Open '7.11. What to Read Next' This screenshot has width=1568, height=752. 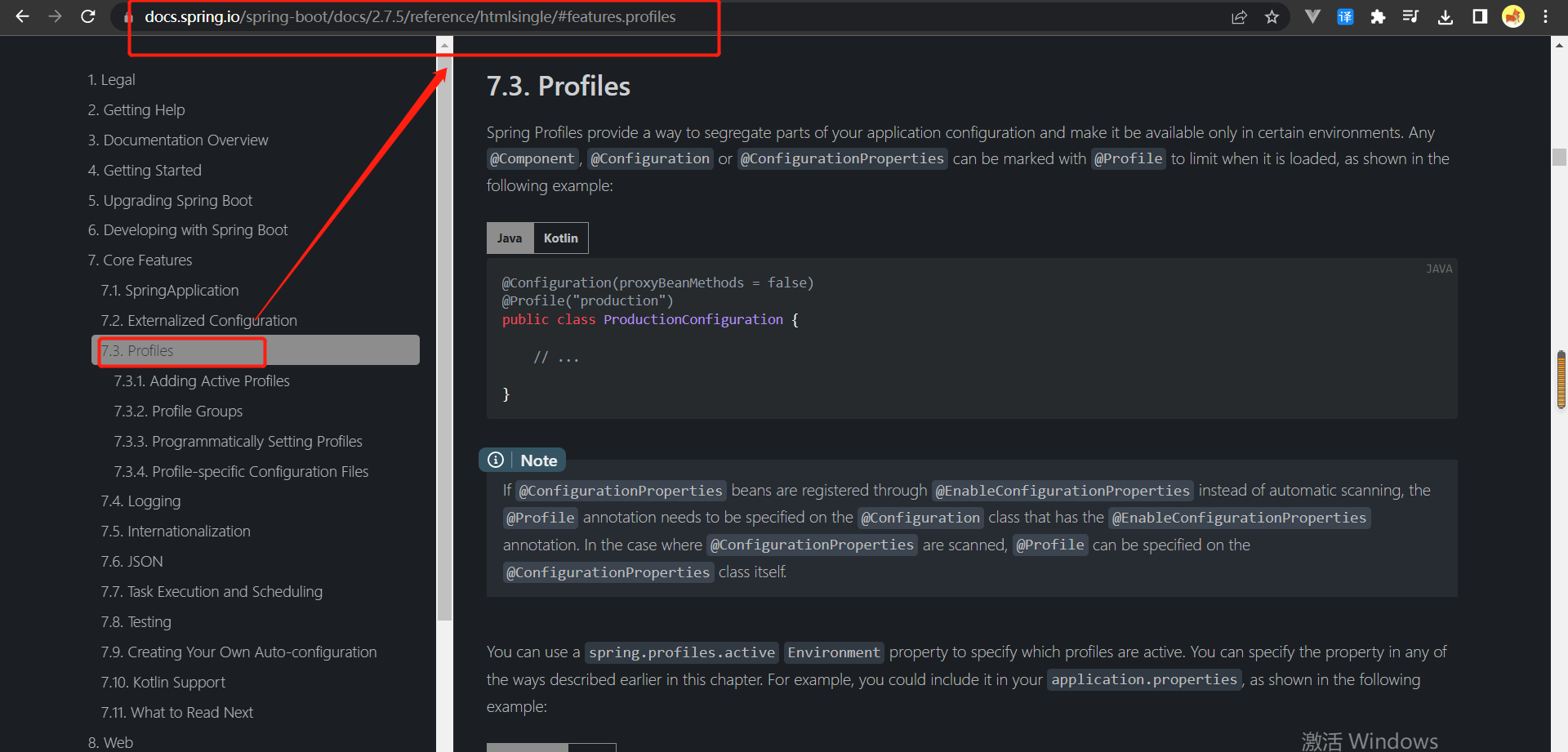[176, 712]
